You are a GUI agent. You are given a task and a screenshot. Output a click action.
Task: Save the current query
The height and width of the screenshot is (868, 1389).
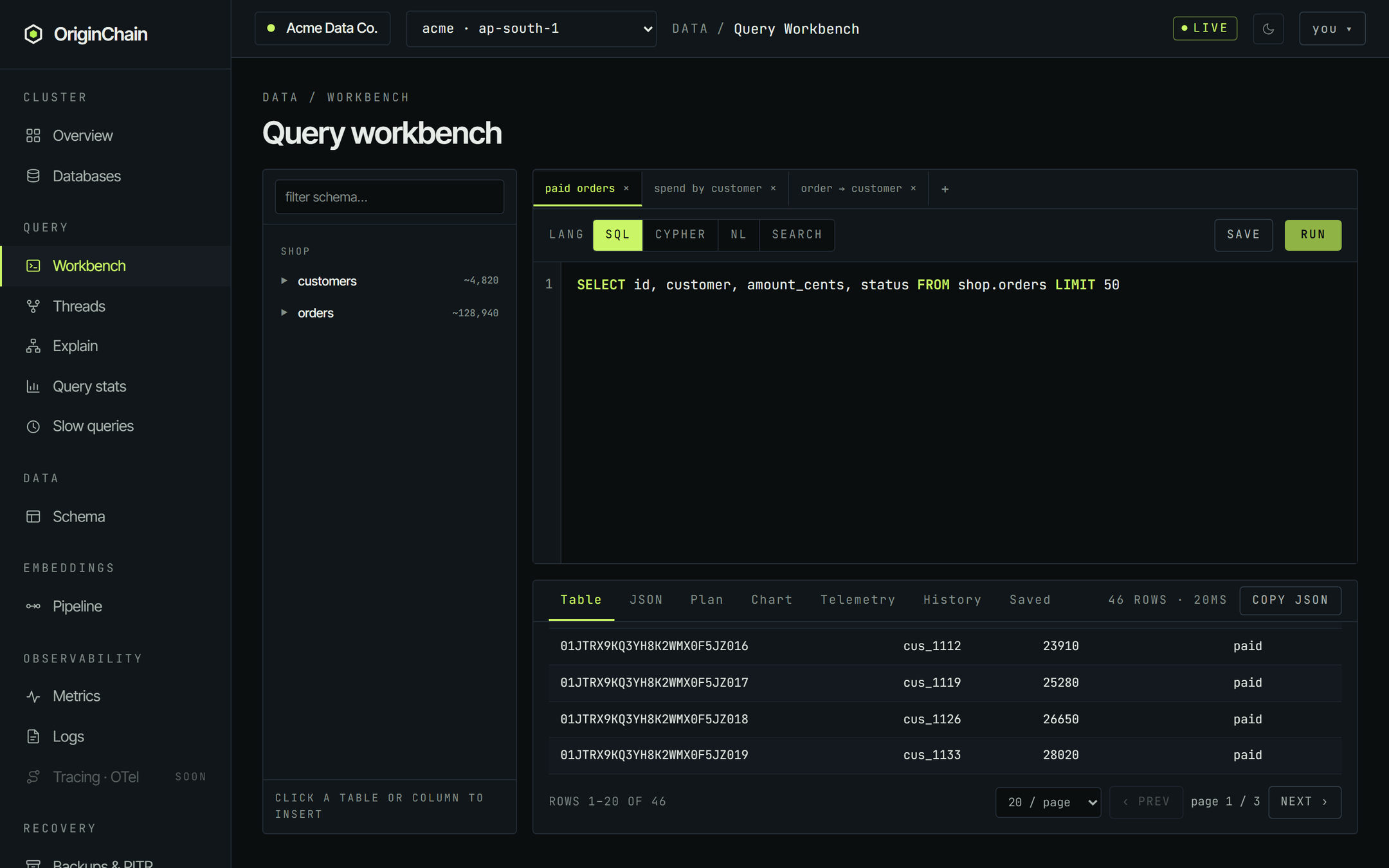point(1243,235)
